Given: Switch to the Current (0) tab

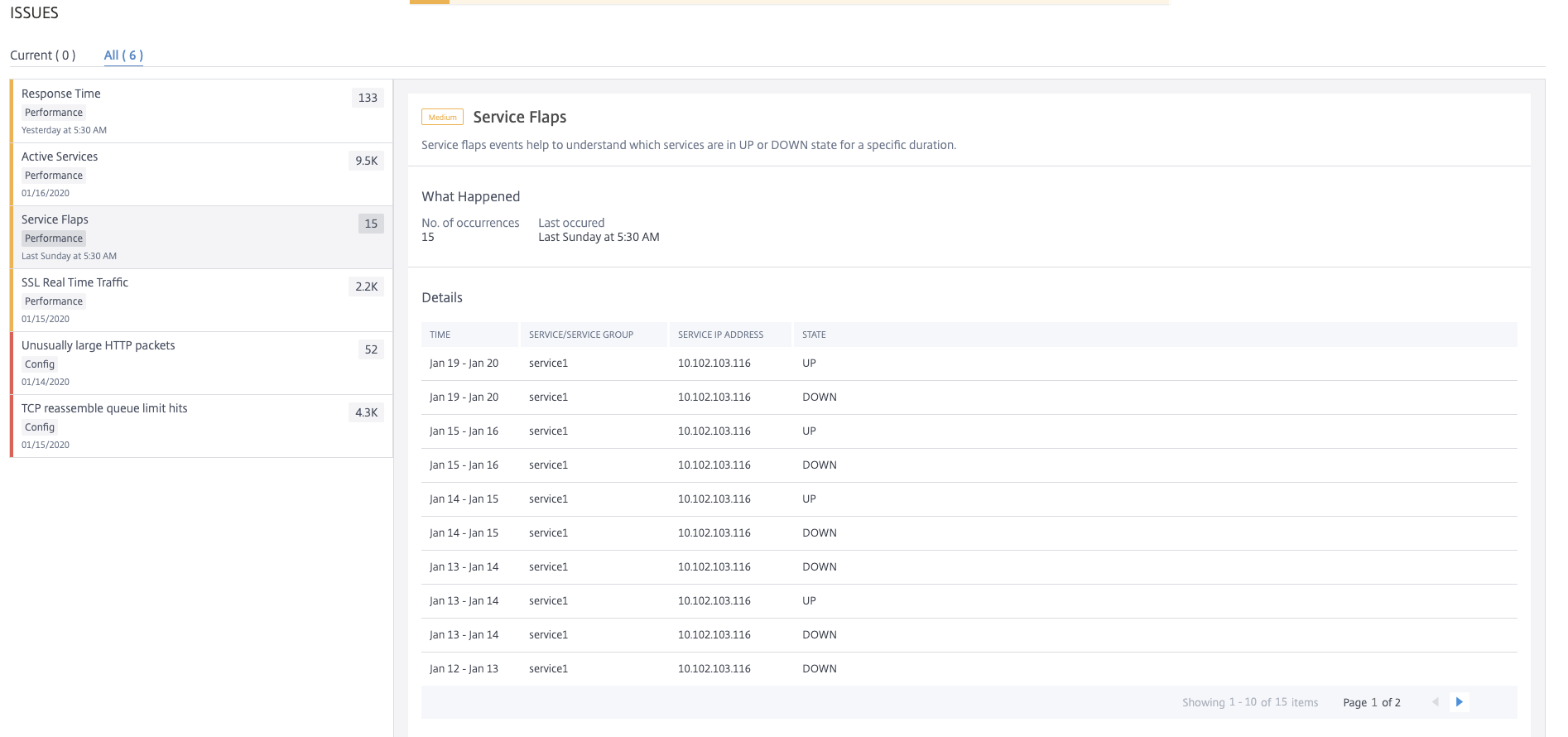Looking at the screenshot, I should tap(43, 55).
